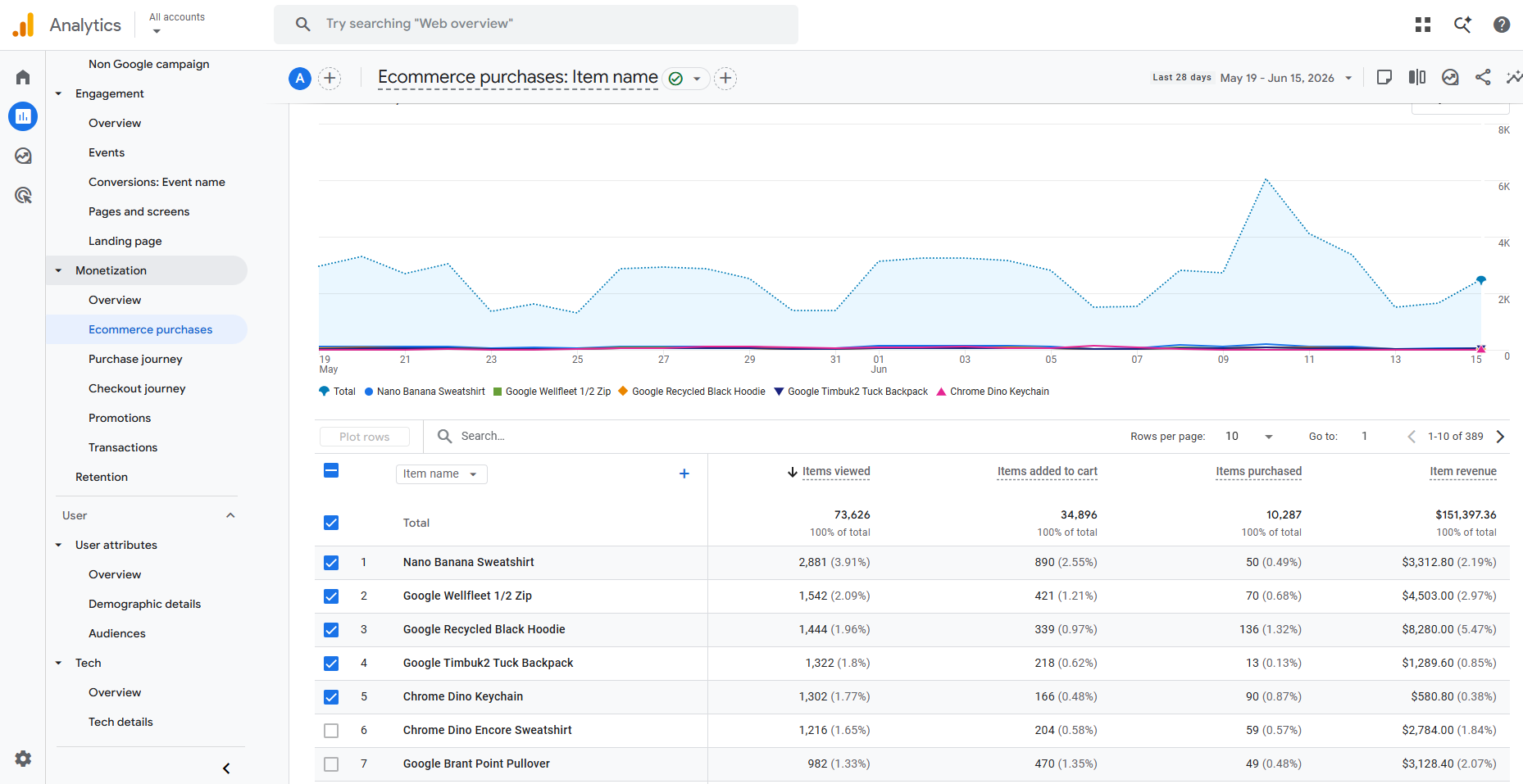The image size is (1523, 784).
Task: Open the edit comparisons icon
Action: pos(1417,77)
